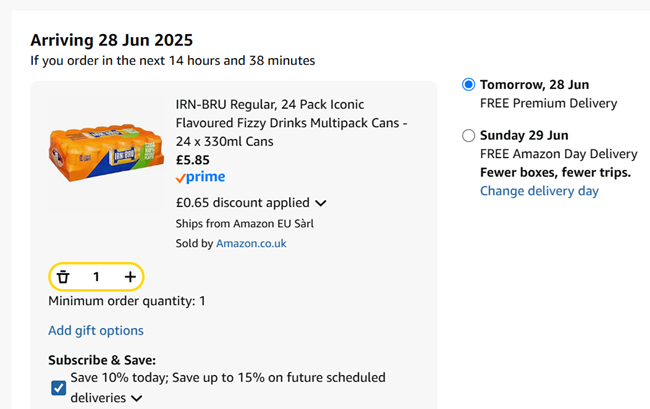650x409 pixels.
Task: Click the FREE Amazon Day Delivery label
Action: pyautogui.click(x=558, y=154)
